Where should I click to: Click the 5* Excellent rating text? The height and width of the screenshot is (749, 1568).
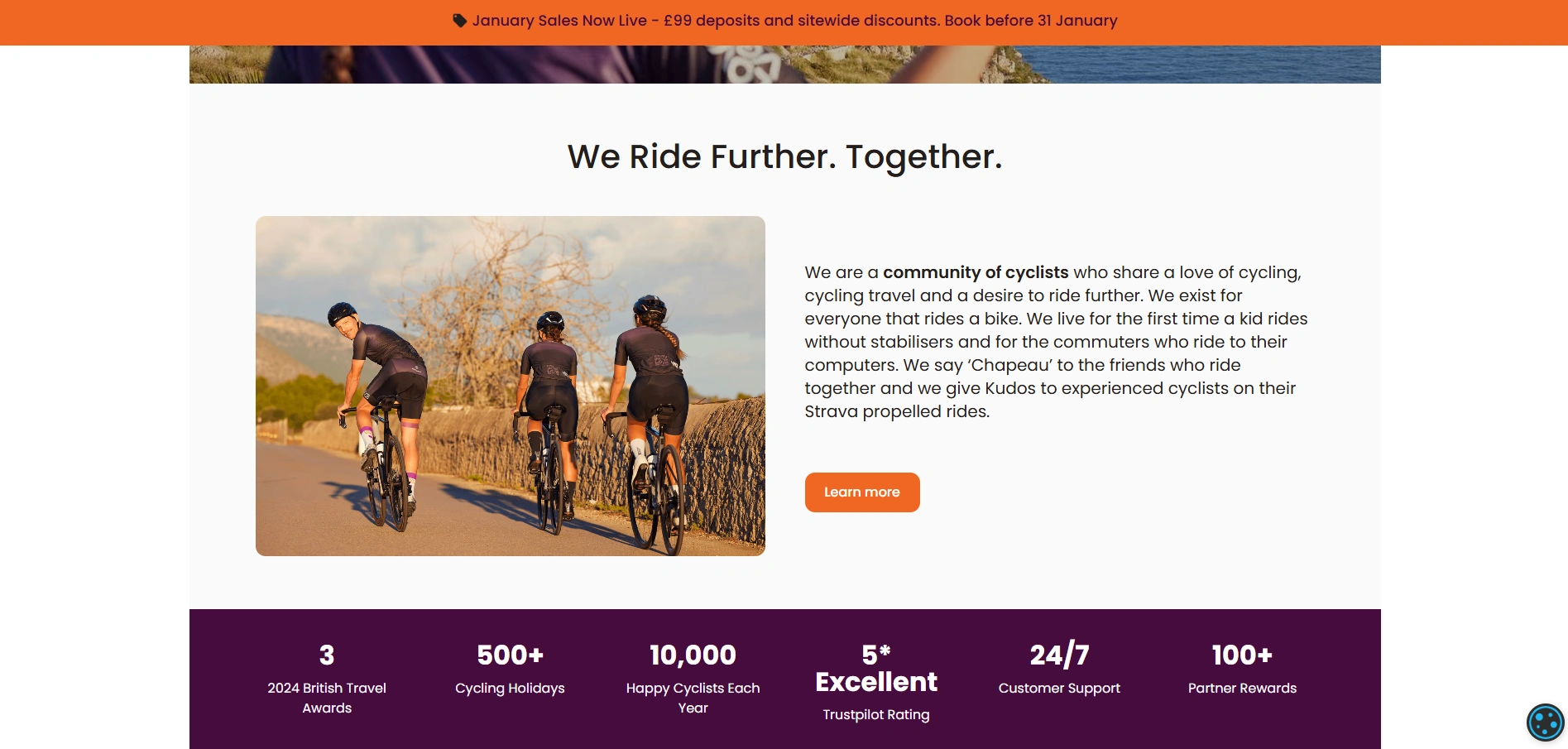[876, 668]
